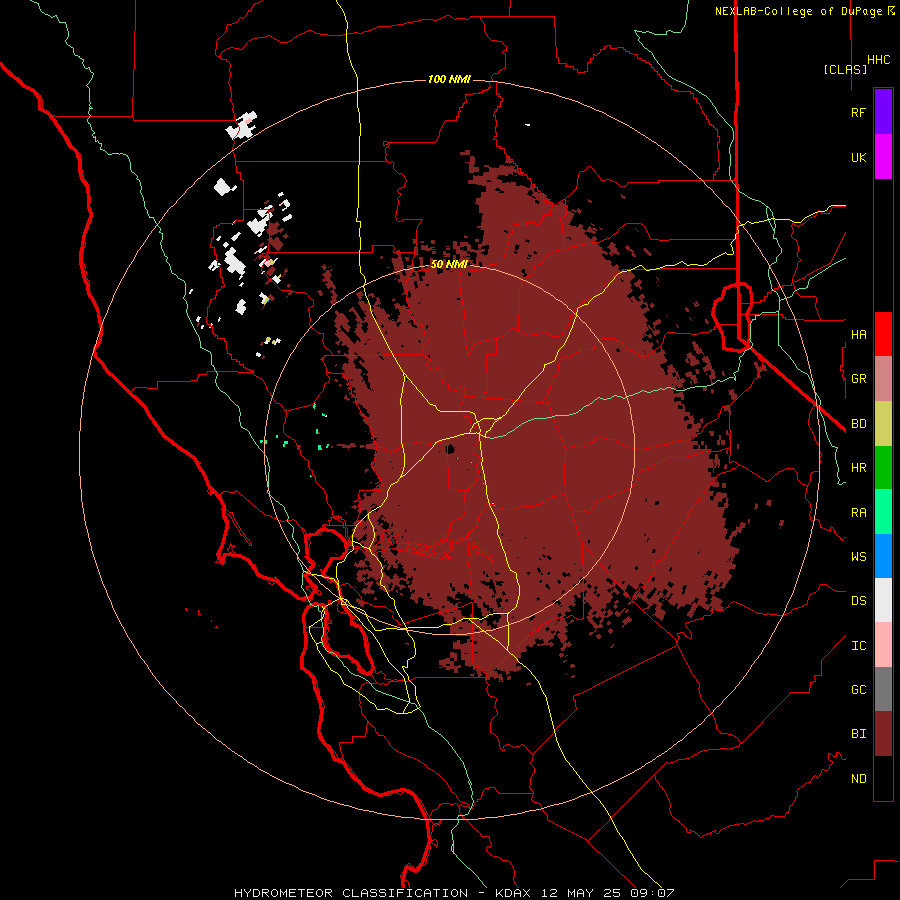Pick the green HR legend swatch
This screenshot has height=900, width=900.
click(883, 468)
